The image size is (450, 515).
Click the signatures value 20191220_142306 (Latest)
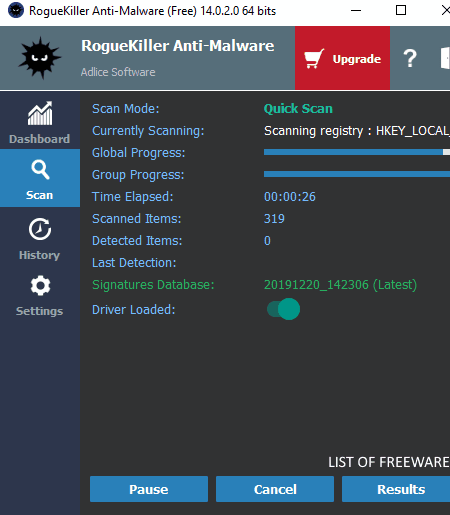coord(340,285)
